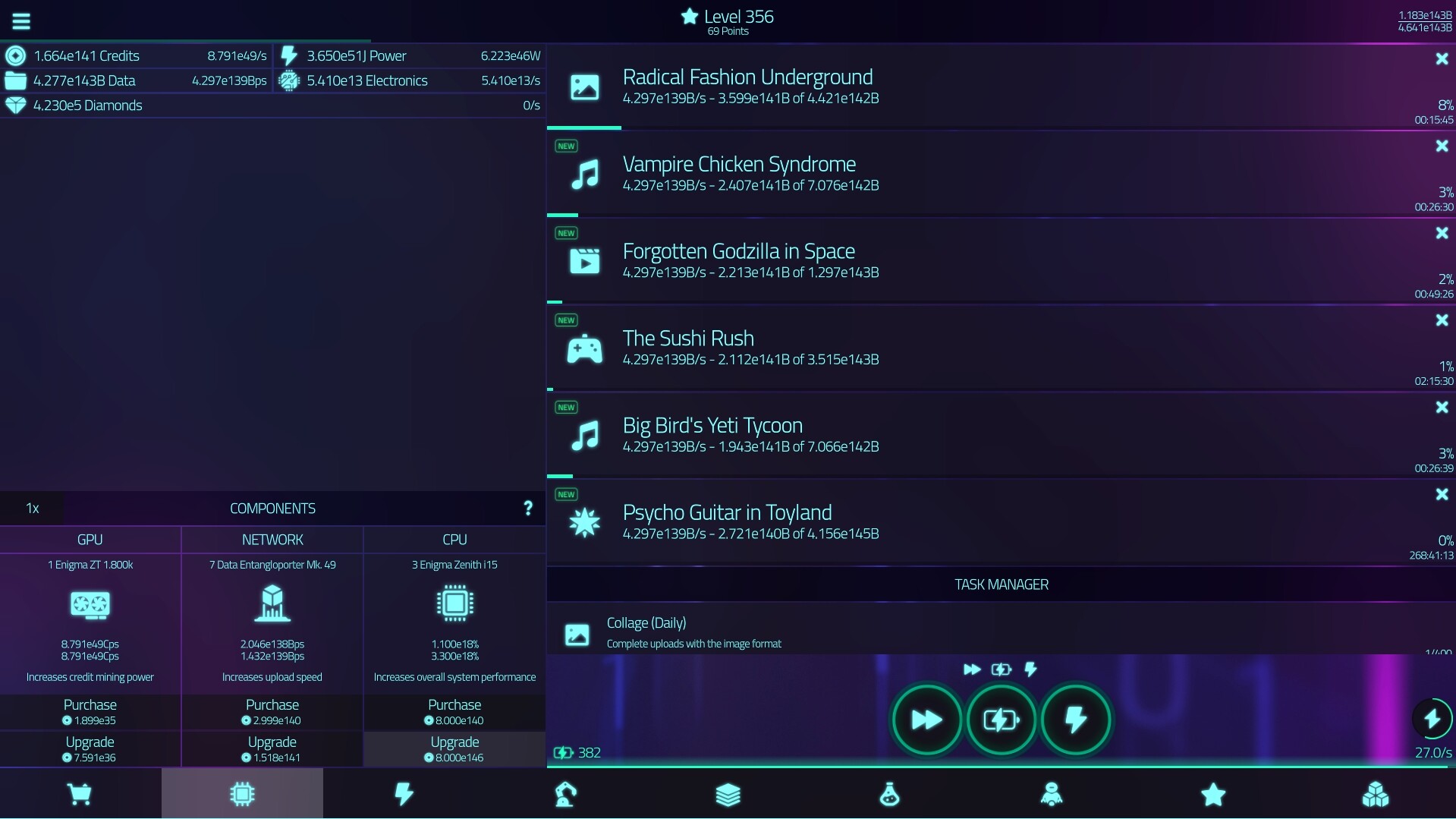Switch to the NETWORK components column
Screen dimensions: 1456x819
272,540
